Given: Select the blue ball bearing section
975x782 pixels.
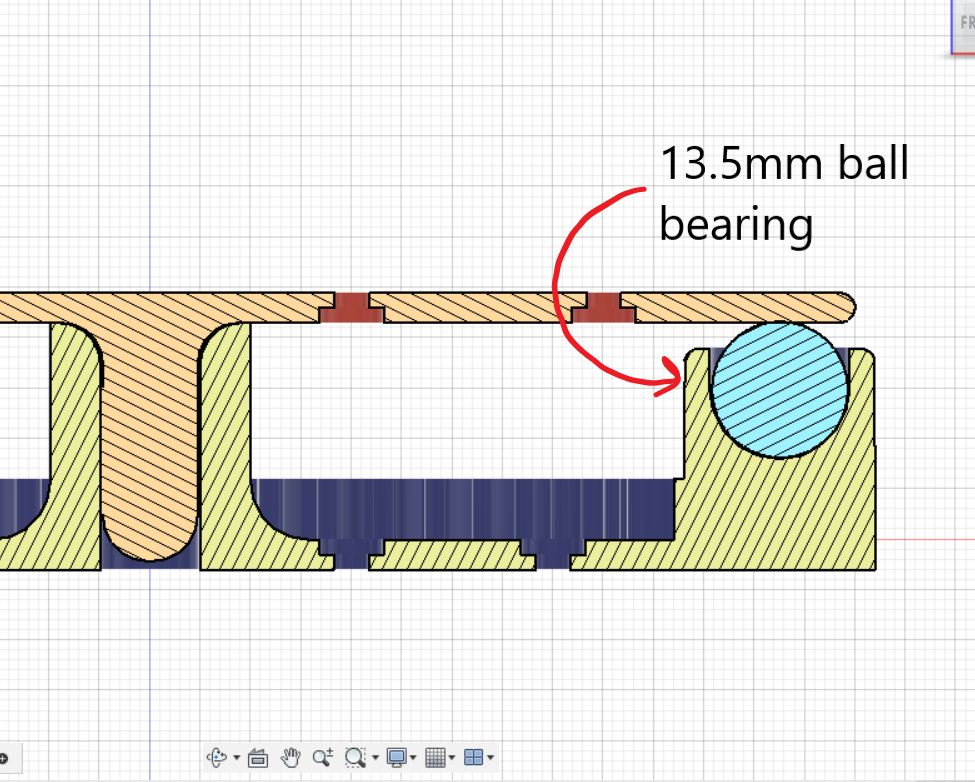Looking at the screenshot, I should [780, 390].
